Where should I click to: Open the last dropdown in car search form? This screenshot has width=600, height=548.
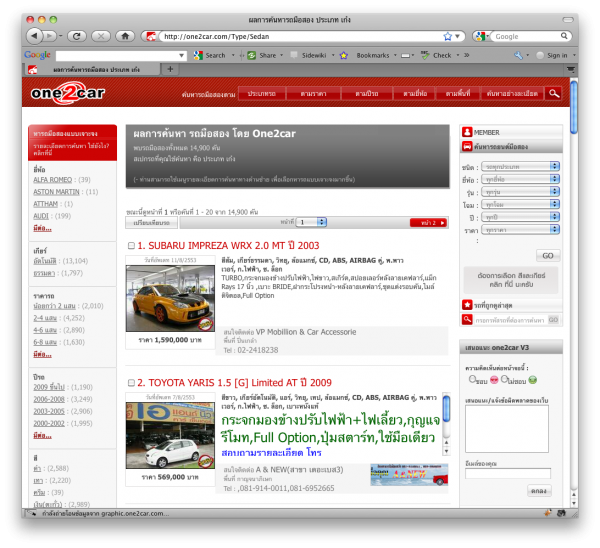(519, 229)
